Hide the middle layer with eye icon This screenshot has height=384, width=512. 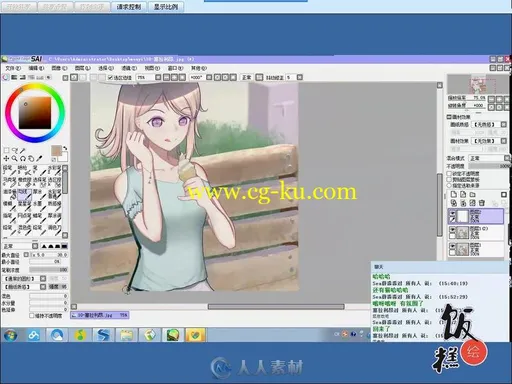pyautogui.click(x=452, y=230)
